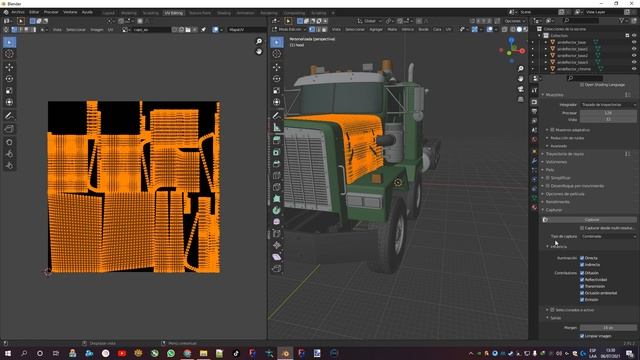Toggle camera view icon in 3D viewport
The height and width of the screenshot is (360, 640).
pyautogui.click(x=520, y=89)
